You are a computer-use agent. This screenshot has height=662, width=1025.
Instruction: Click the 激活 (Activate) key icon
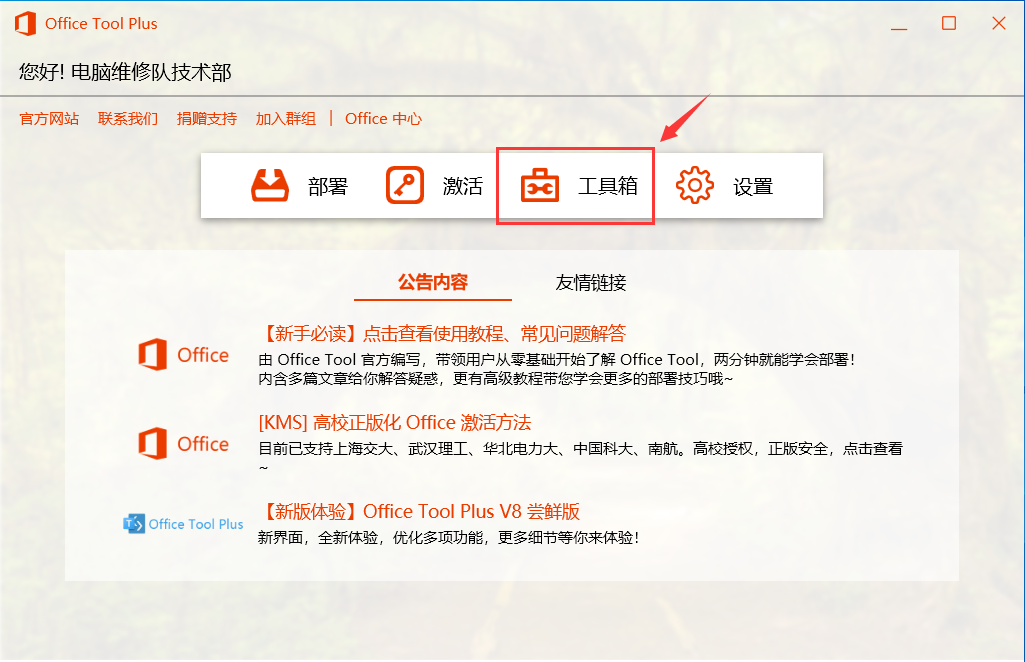click(x=405, y=186)
